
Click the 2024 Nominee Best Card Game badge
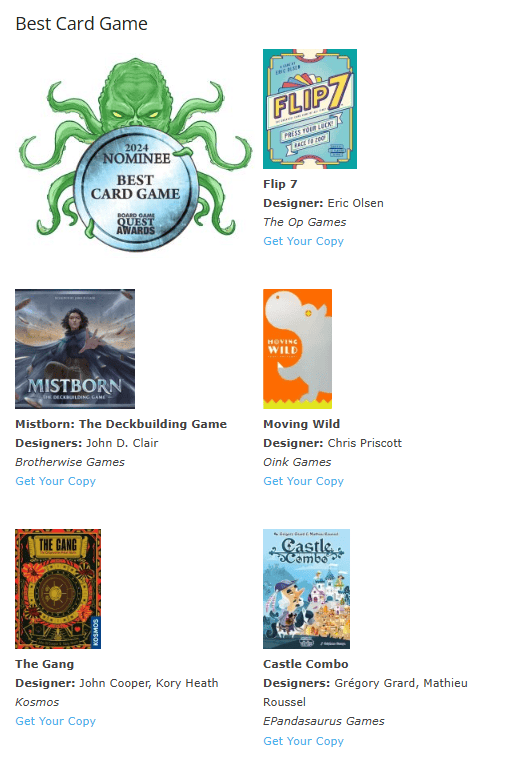pyautogui.click(x=134, y=155)
